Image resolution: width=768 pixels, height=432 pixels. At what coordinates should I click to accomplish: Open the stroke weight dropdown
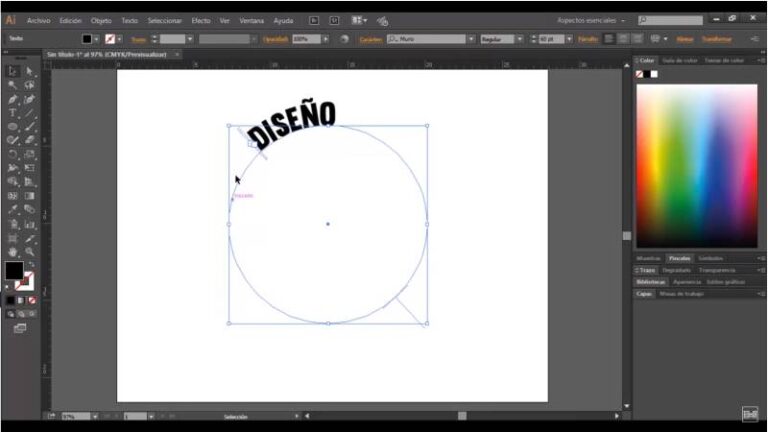pyautogui.click(x=190, y=39)
